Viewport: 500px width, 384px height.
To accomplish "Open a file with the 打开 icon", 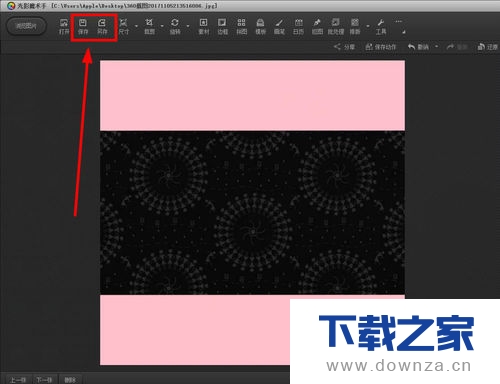I will [64, 27].
